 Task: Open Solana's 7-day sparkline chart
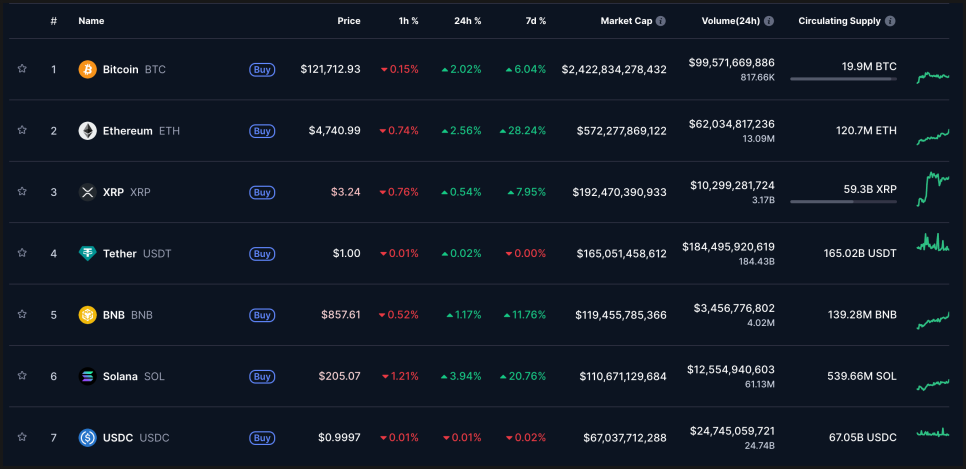pos(933,385)
